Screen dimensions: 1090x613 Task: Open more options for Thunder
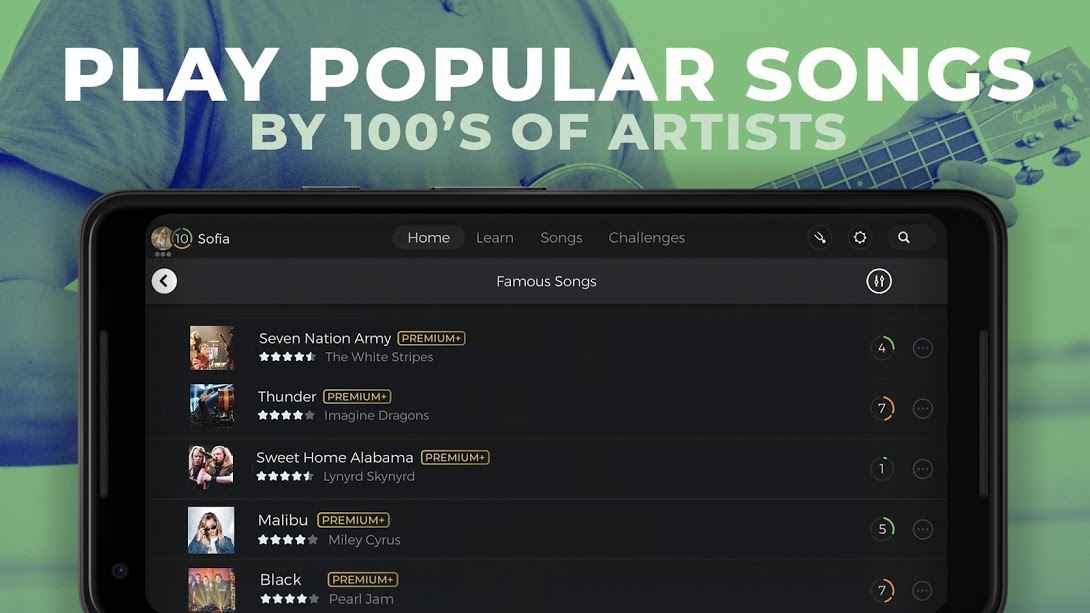click(922, 409)
